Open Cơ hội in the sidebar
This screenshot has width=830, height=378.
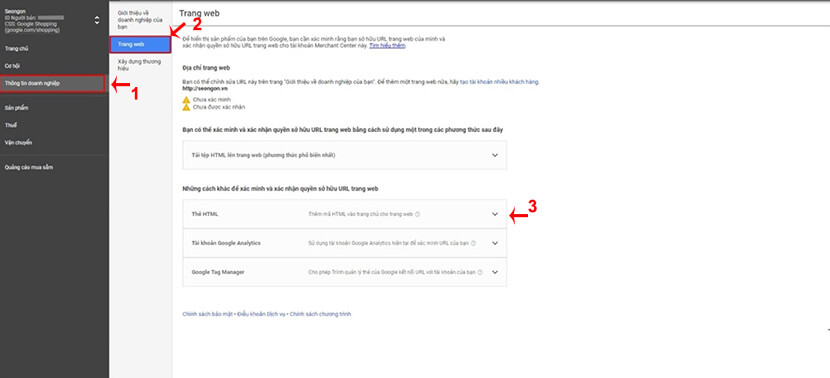[x=12, y=66]
